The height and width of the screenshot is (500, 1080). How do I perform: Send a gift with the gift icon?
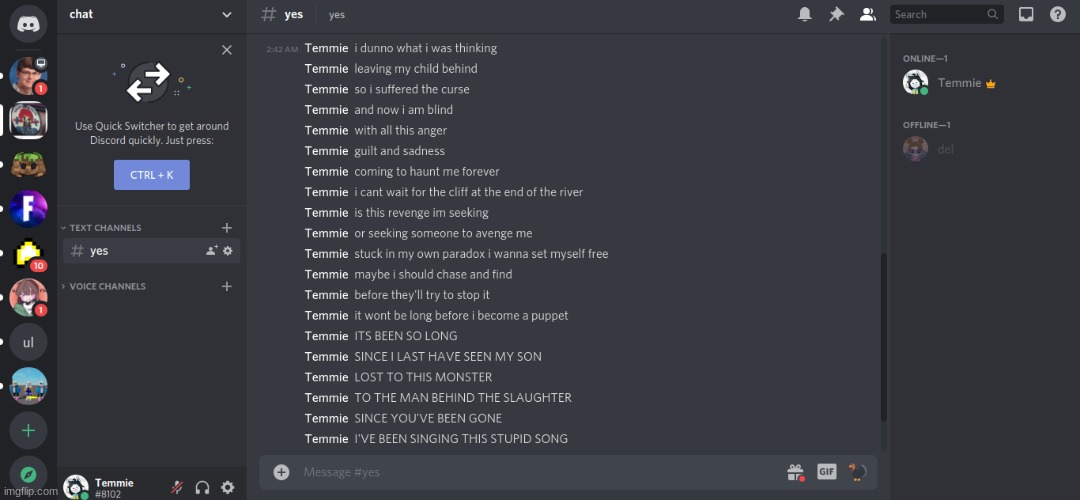(x=796, y=472)
